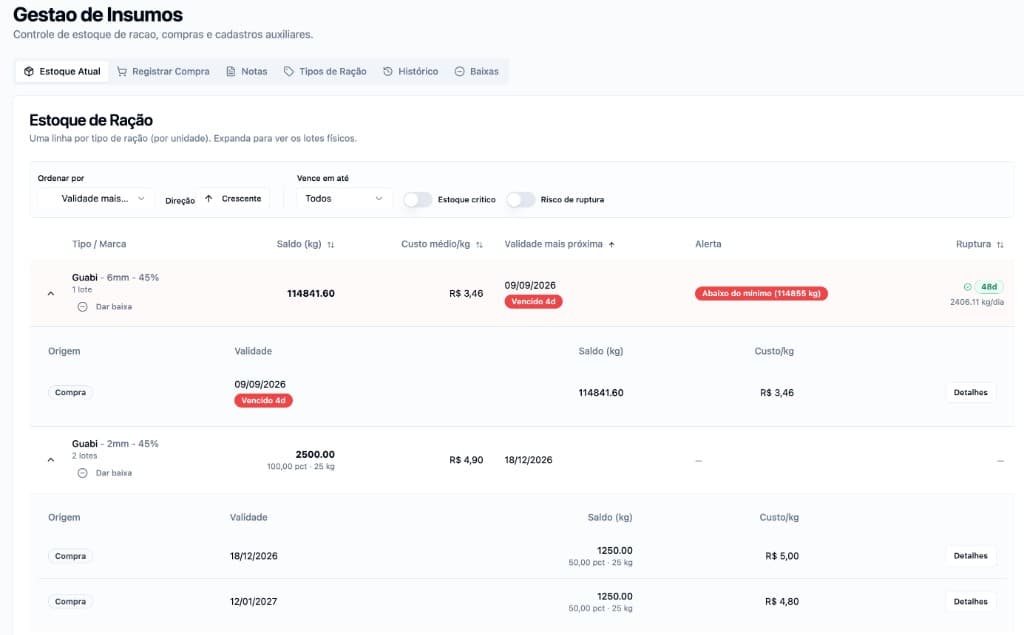This screenshot has height=635, width=1024.
Task: Click the R$ 4,90 average cost value
Action: point(466,460)
